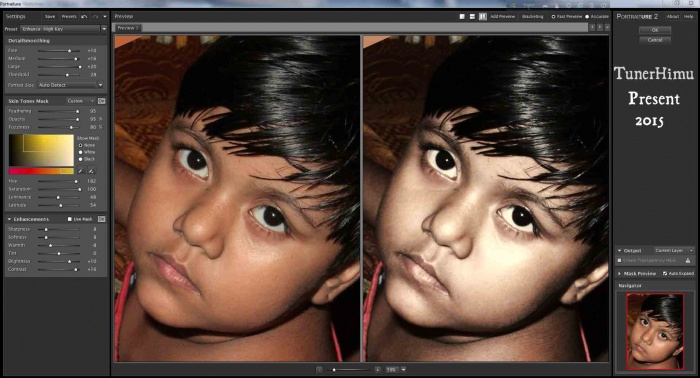
Task: Click the Cancel button
Action: [655, 40]
